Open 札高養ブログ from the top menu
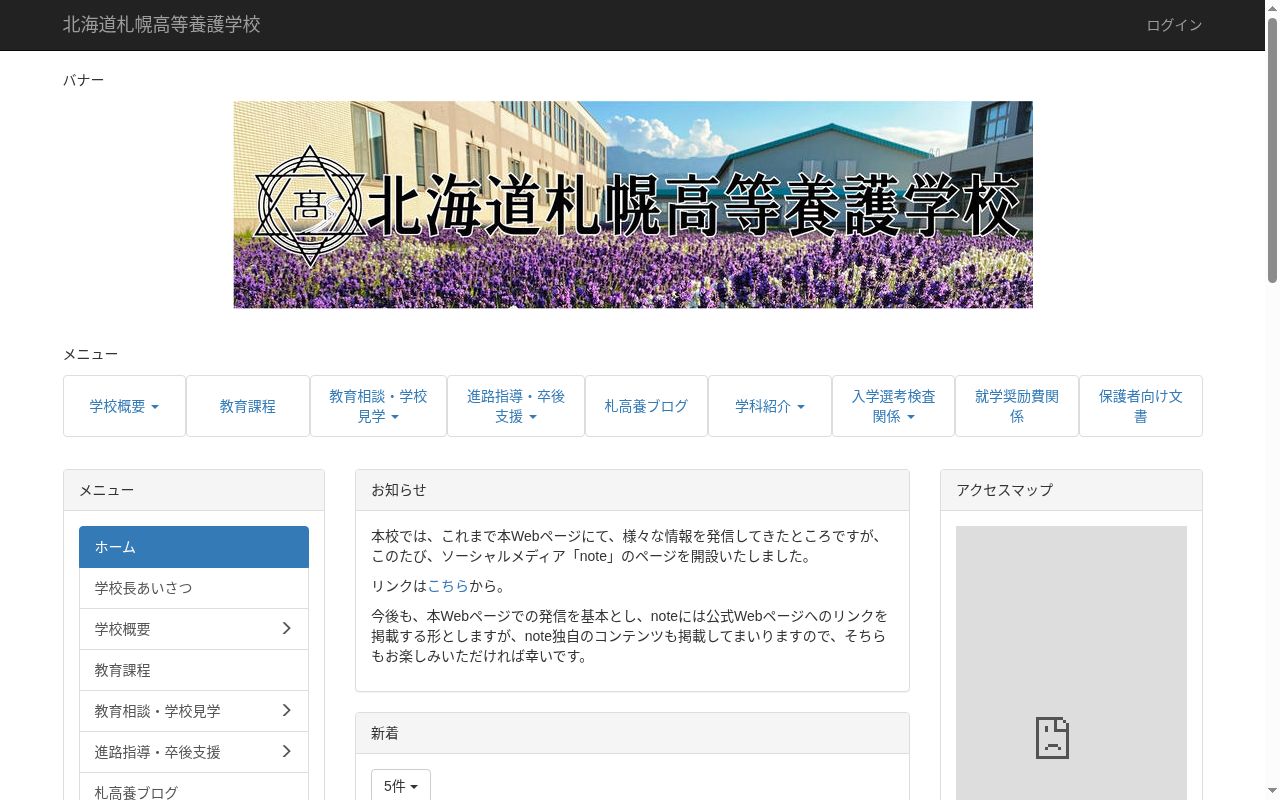 pyautogui.click(x=646, y=406)
